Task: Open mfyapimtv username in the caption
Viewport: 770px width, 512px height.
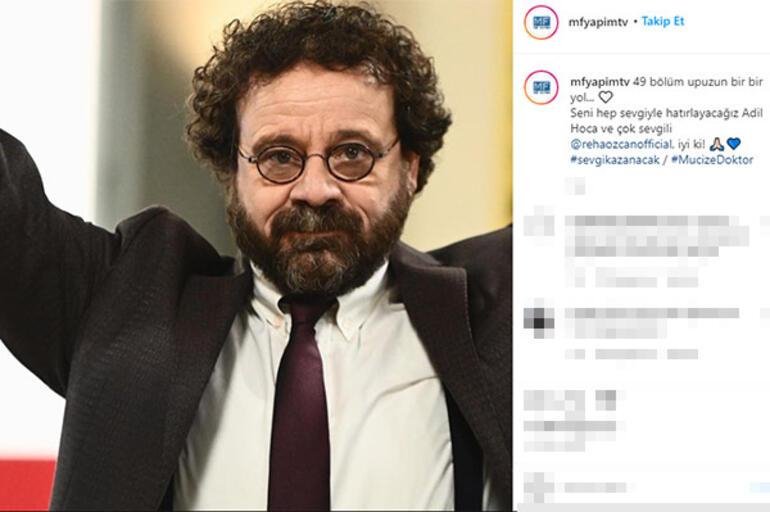Action: 600,82
